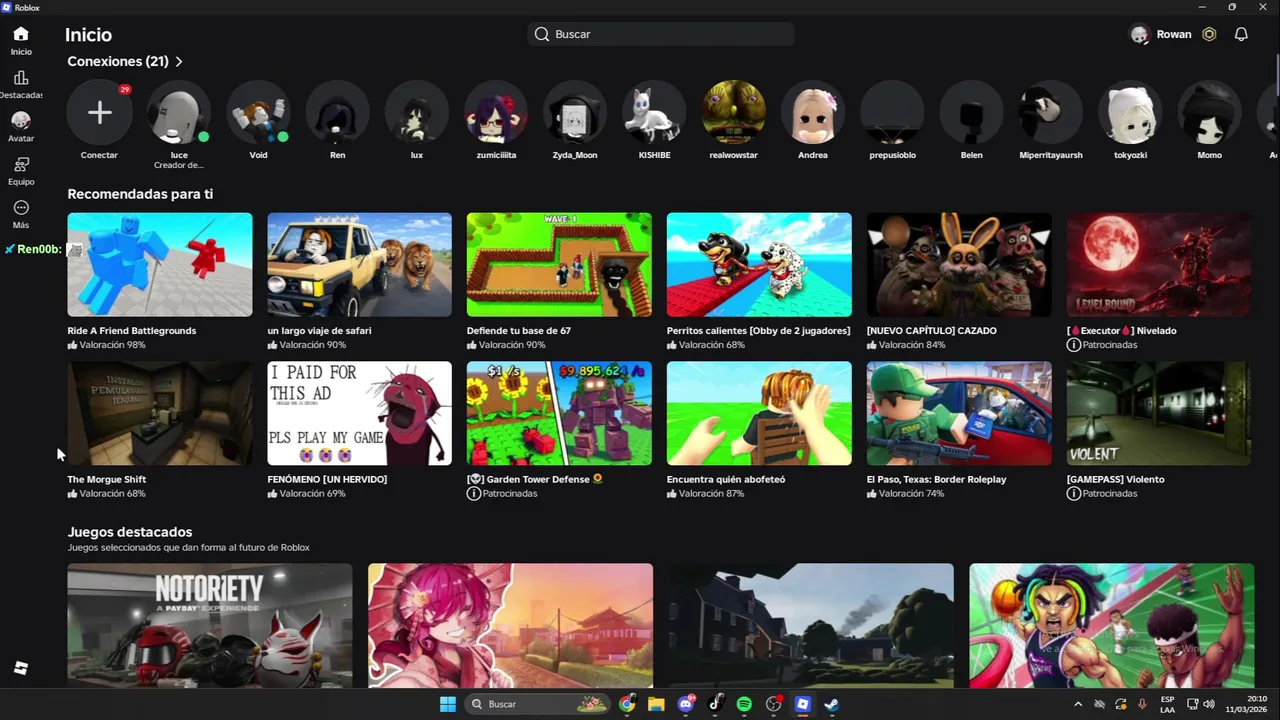1280x720 pixels.
Task: Open Encuentra quién abofeteó game
Action: 759,413
